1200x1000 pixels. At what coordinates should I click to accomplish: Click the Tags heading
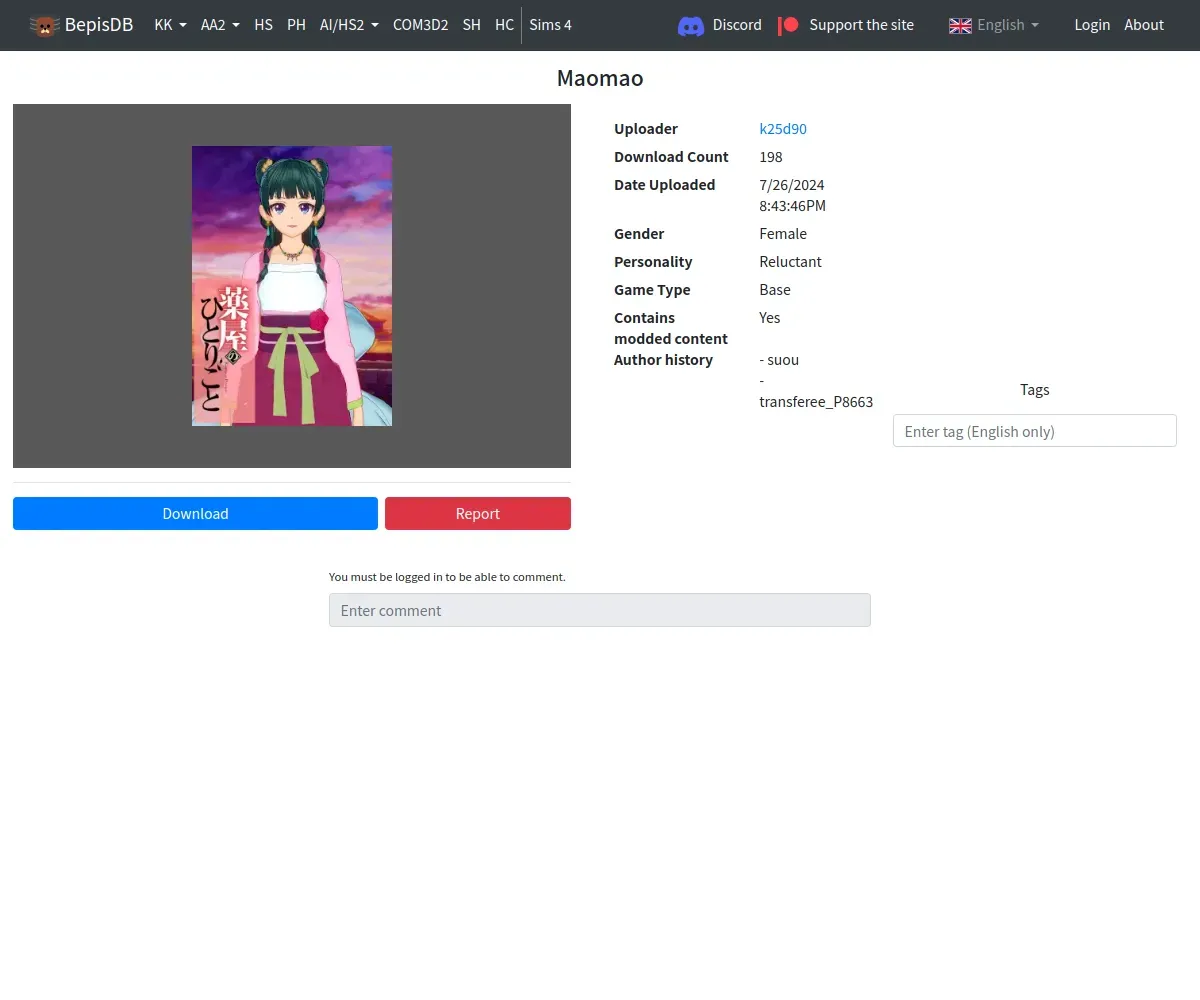[x=1034, y=390]
